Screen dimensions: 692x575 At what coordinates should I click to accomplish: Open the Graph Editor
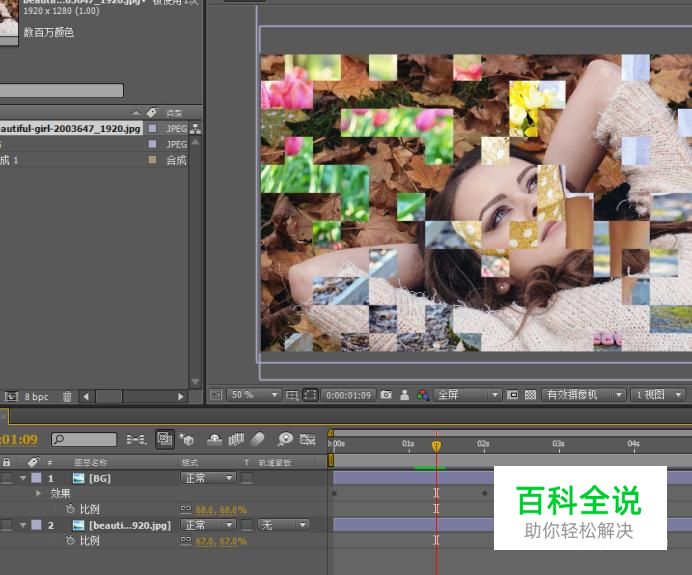[x=308, y=439]
